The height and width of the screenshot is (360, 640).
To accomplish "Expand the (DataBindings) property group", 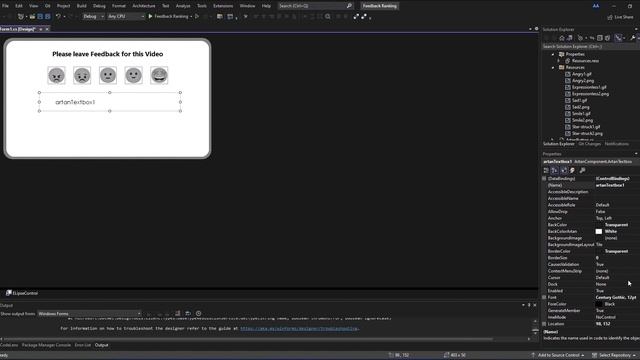I will pyautogui.click(x=544, y=178).
